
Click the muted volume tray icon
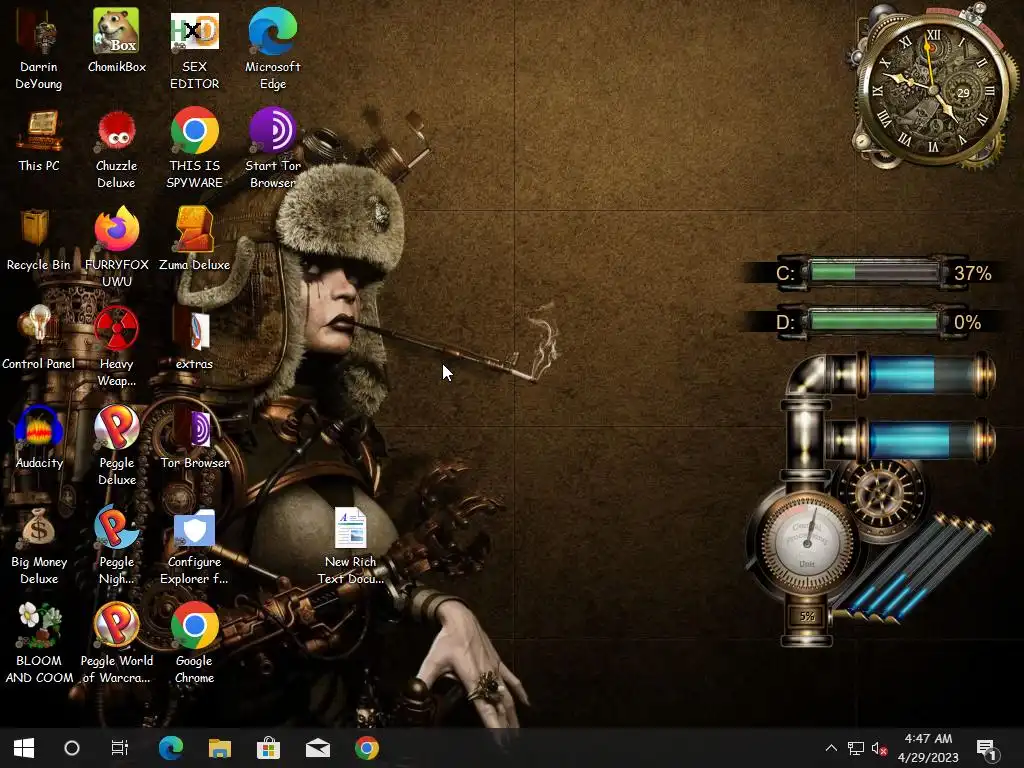pyautogui.click(x=879, y=748)
